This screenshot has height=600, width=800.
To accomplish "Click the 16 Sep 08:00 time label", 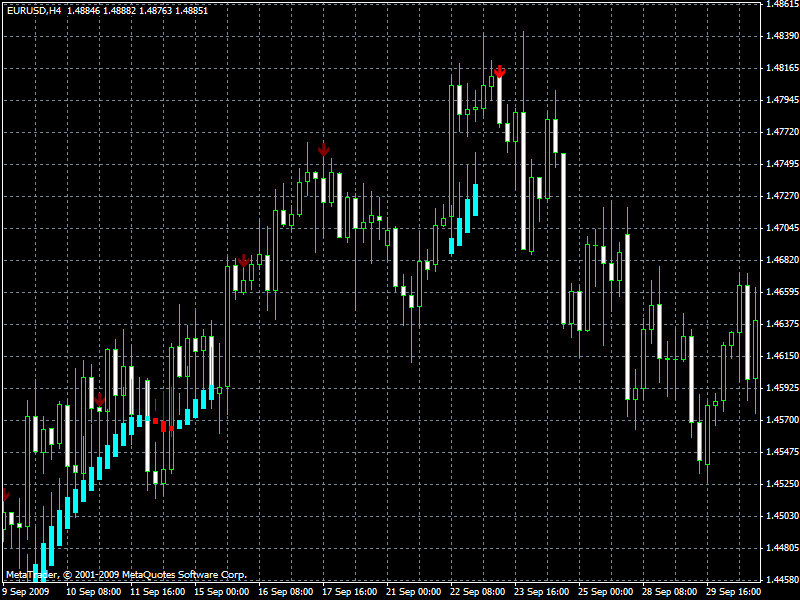I will [286, 592].
